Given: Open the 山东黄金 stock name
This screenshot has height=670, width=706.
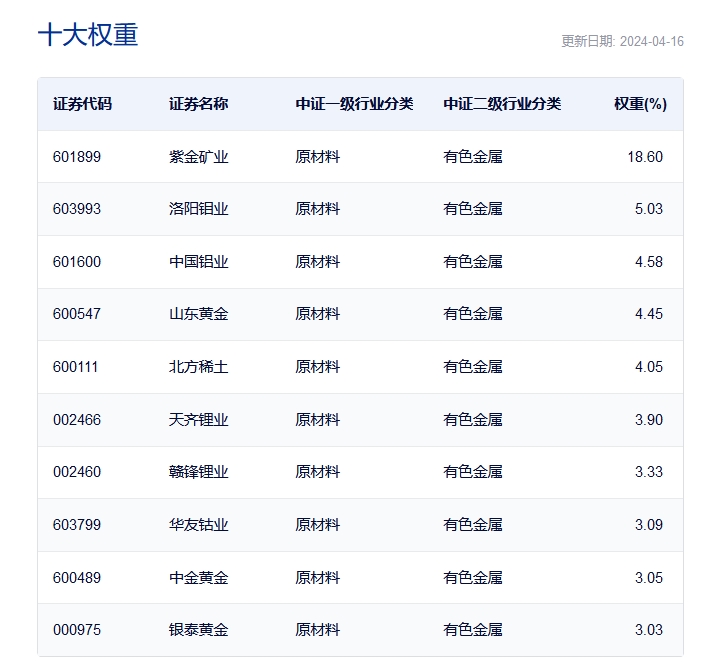Looking at the screenshot, I should (199, 314).
